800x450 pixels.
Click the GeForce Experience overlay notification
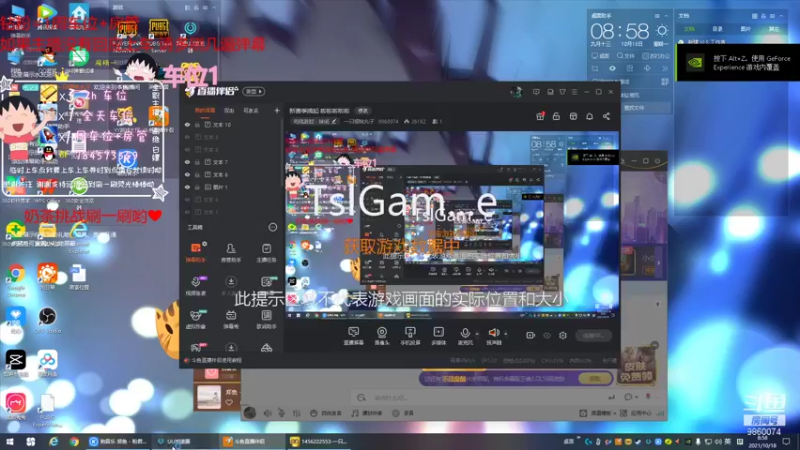pos(738,63)
